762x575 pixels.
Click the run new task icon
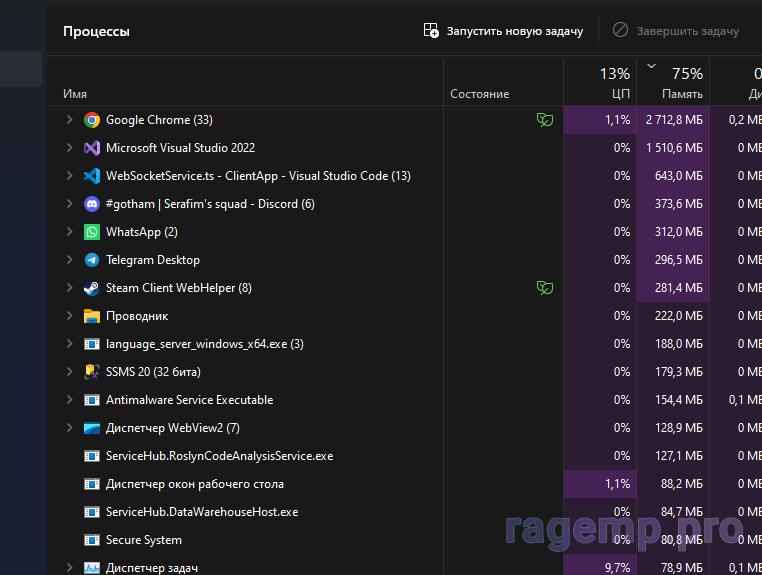(431, 31)
